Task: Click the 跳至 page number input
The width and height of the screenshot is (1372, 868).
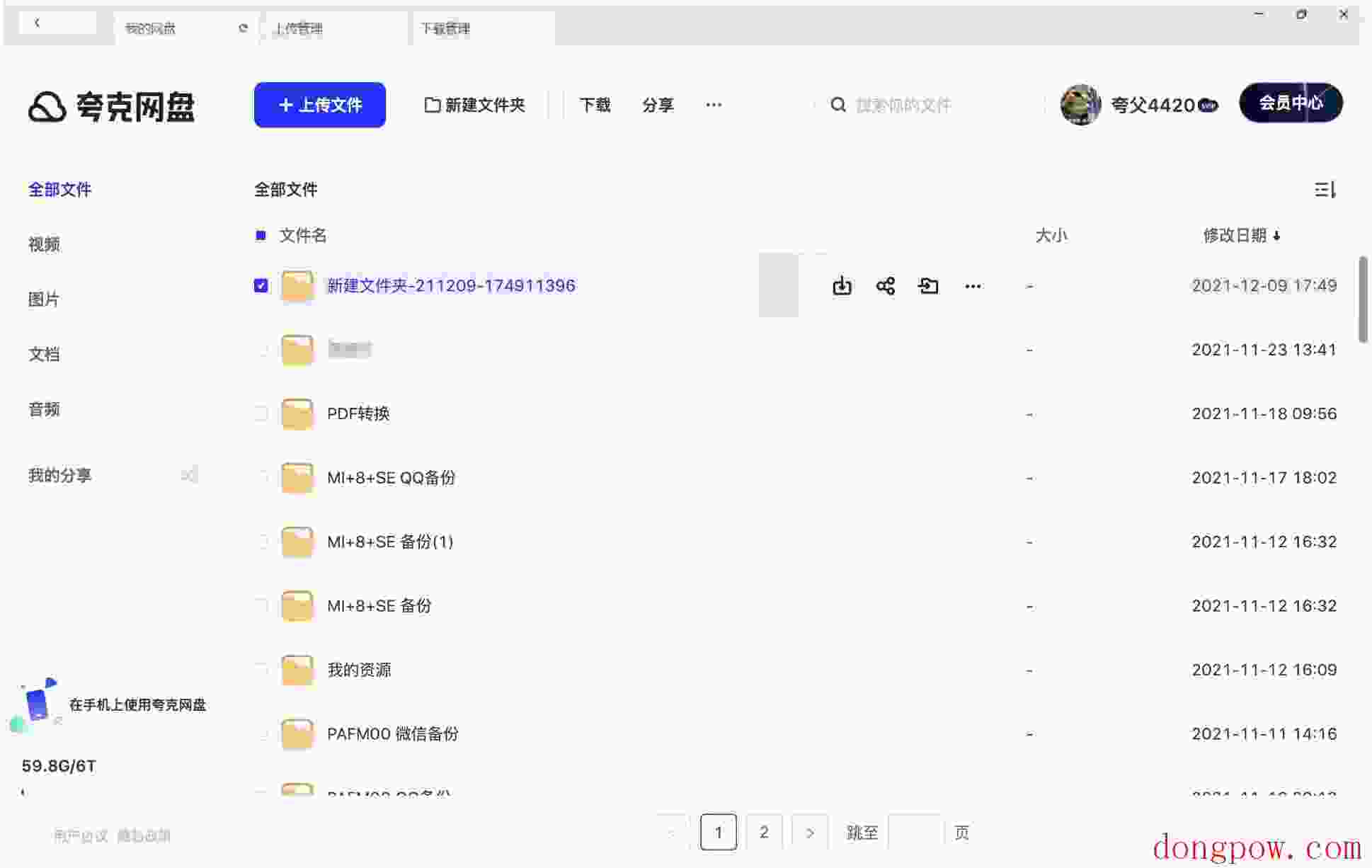Action: [x=915, y=833]
